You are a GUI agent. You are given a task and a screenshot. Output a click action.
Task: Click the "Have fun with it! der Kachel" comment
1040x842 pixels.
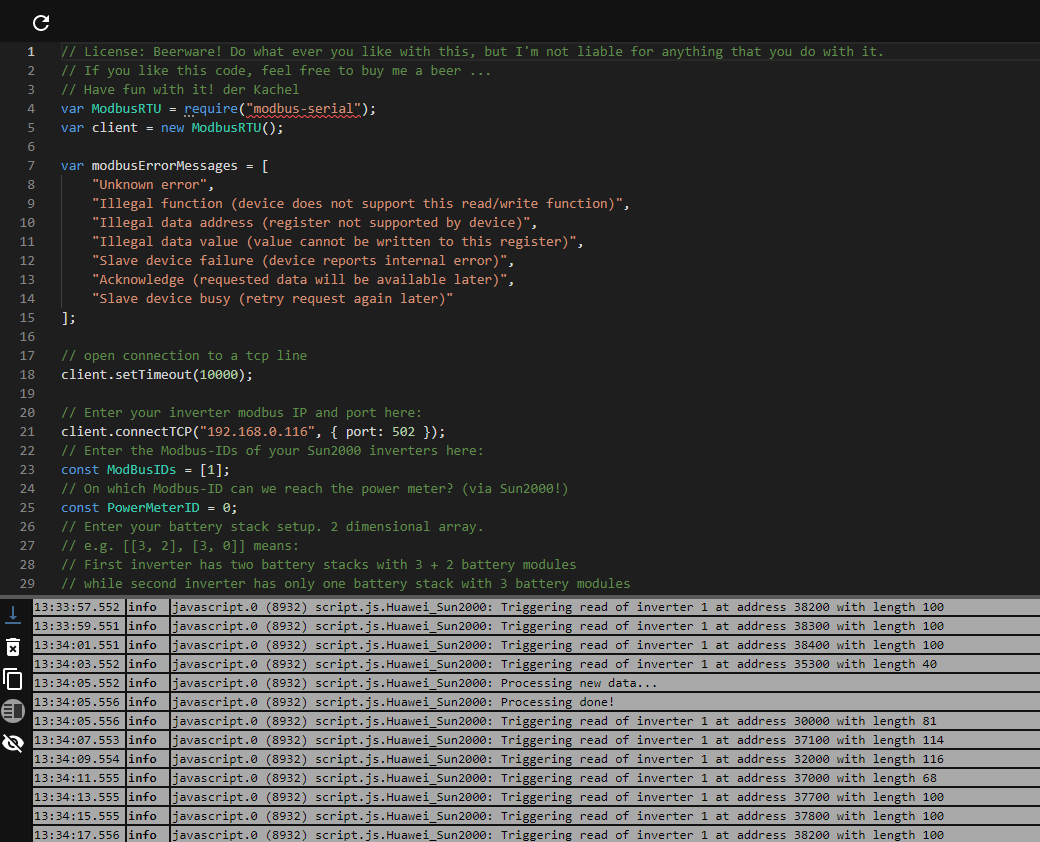point(180,90)
